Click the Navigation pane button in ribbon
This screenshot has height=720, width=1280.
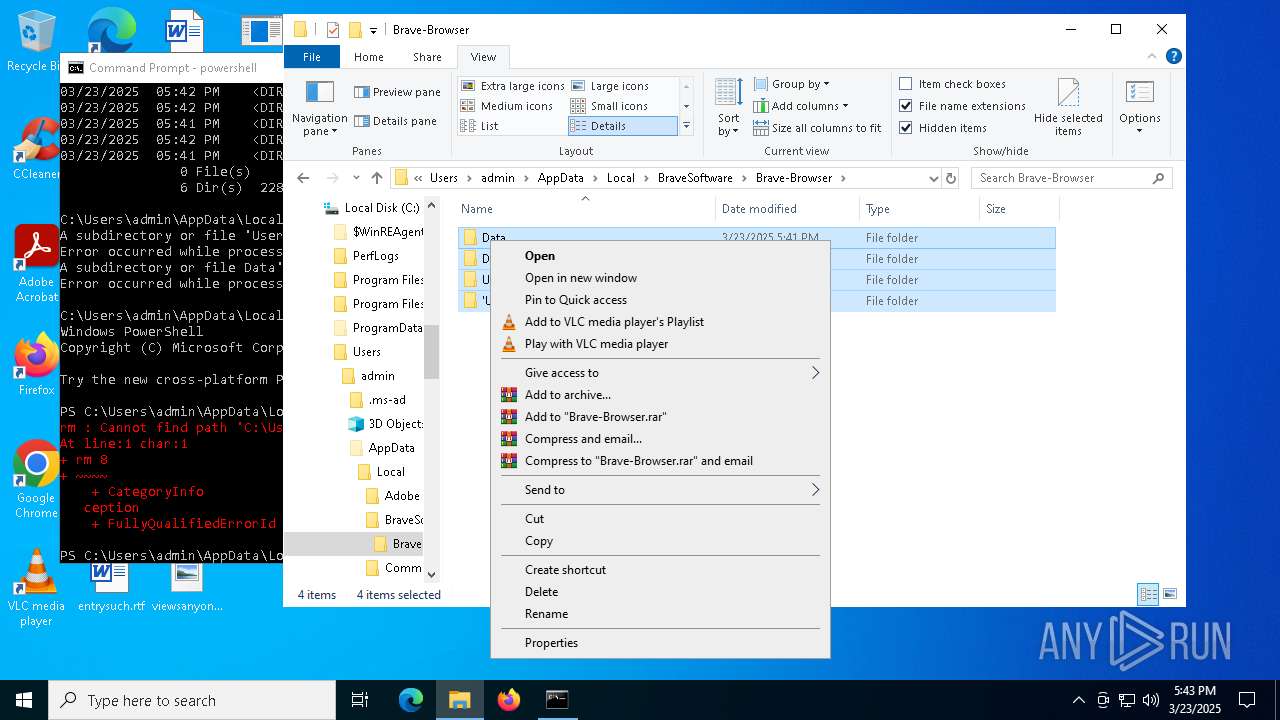tap(320, 108)
